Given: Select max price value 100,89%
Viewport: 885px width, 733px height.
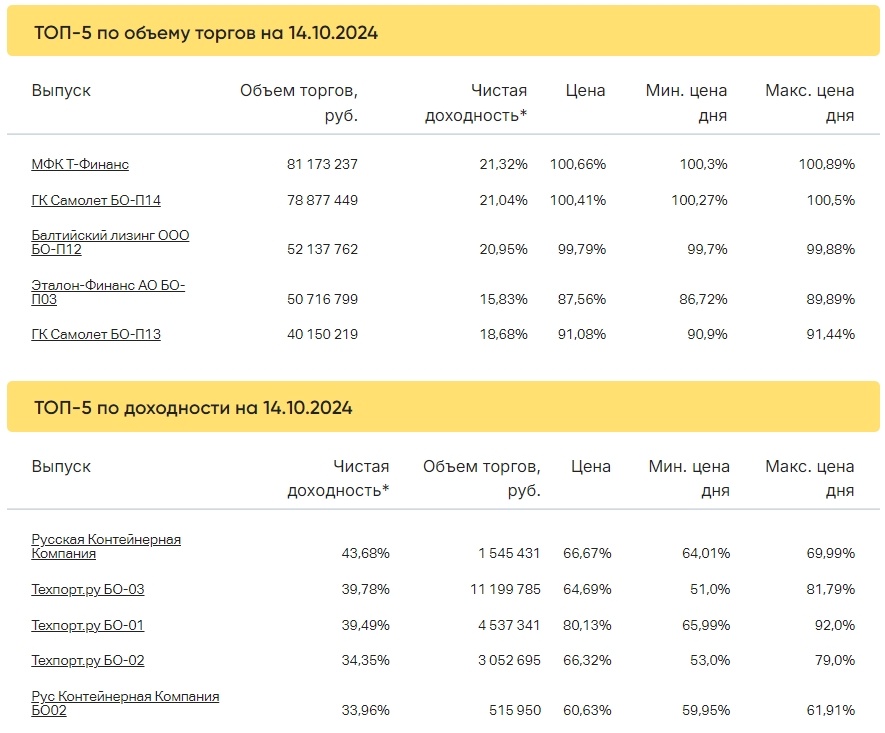Looking at the screenshot, I should [827, 164].
